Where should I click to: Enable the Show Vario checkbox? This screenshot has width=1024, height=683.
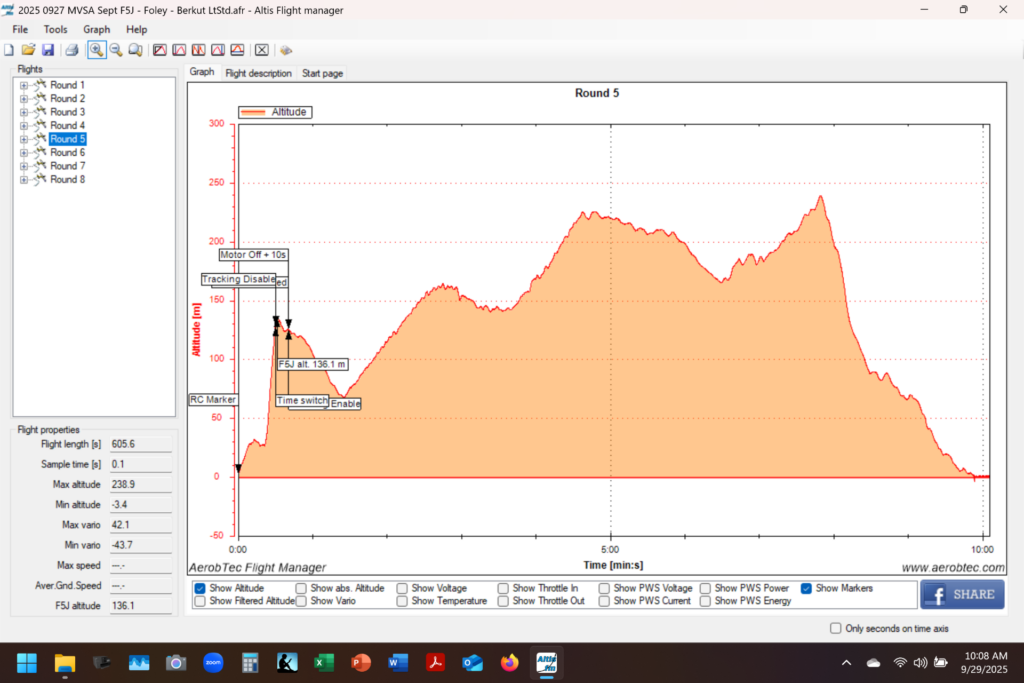coord(301,601)
